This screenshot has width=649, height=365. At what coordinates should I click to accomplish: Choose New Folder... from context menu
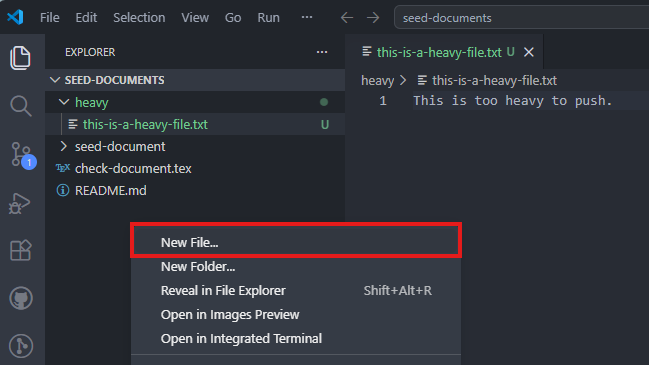296,267
